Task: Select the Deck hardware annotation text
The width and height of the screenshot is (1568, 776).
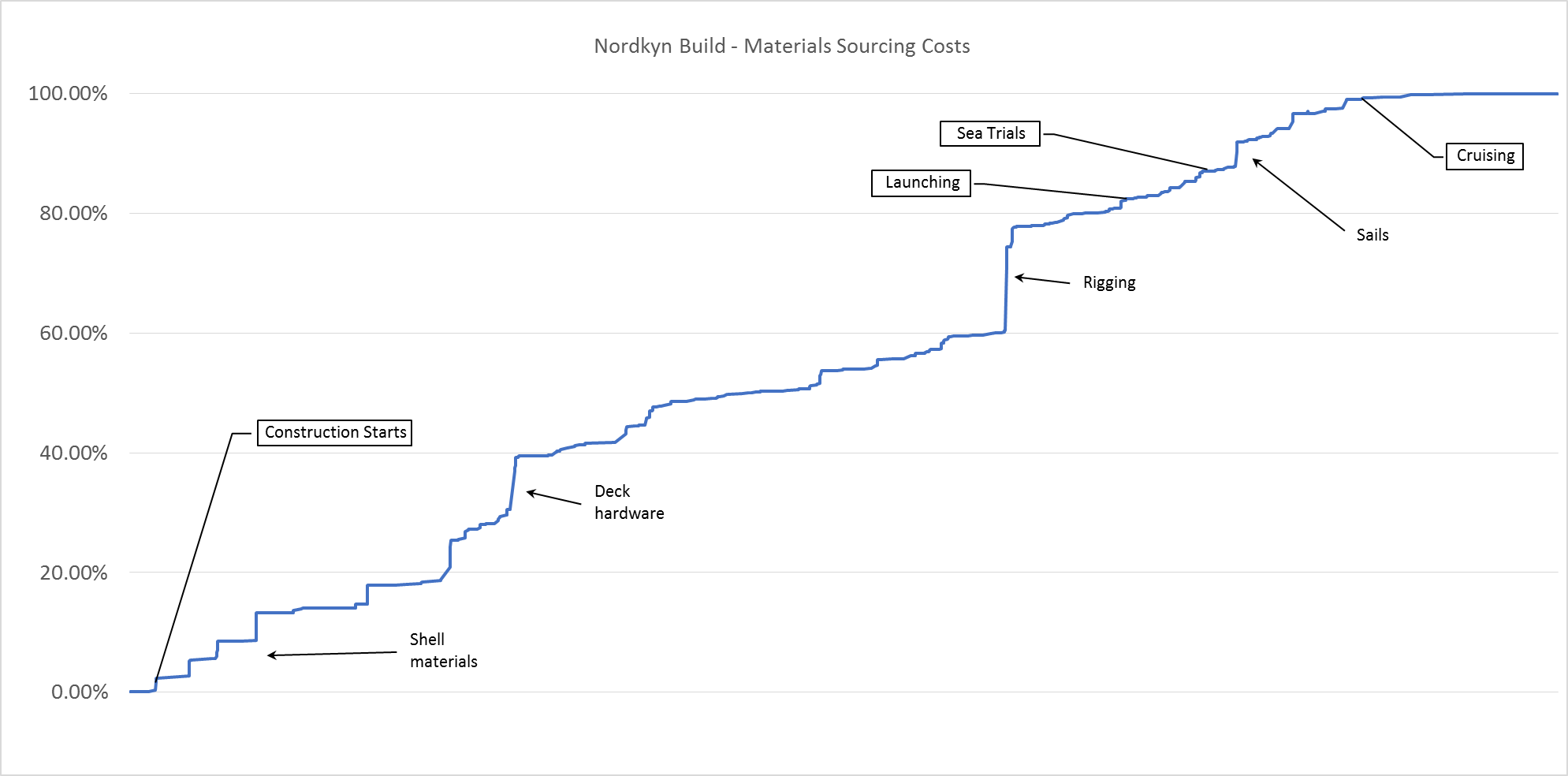Action: click(629, 502)
